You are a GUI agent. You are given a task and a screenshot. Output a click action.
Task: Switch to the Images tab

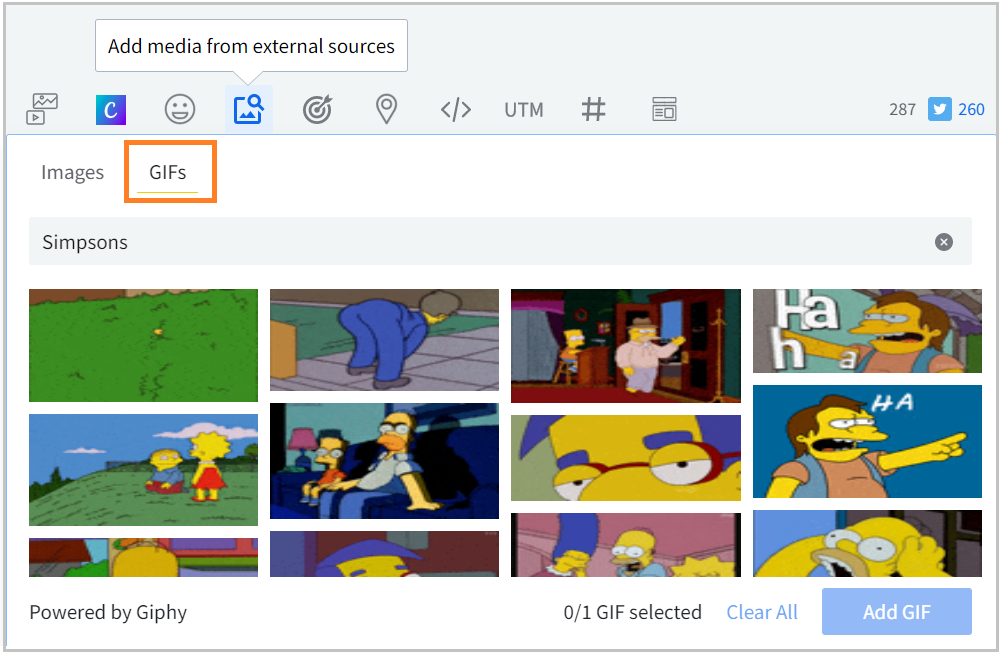coord(72,172)
